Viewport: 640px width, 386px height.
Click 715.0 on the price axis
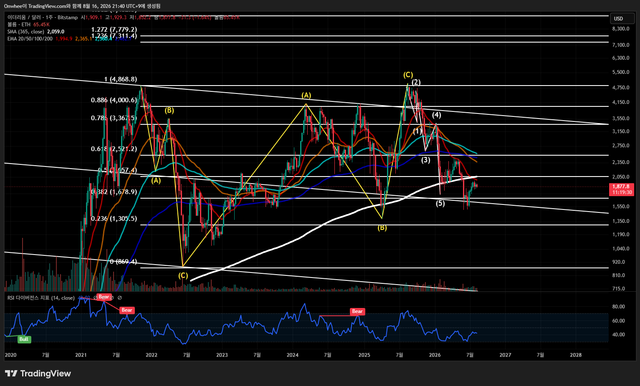tap(618, 288)
